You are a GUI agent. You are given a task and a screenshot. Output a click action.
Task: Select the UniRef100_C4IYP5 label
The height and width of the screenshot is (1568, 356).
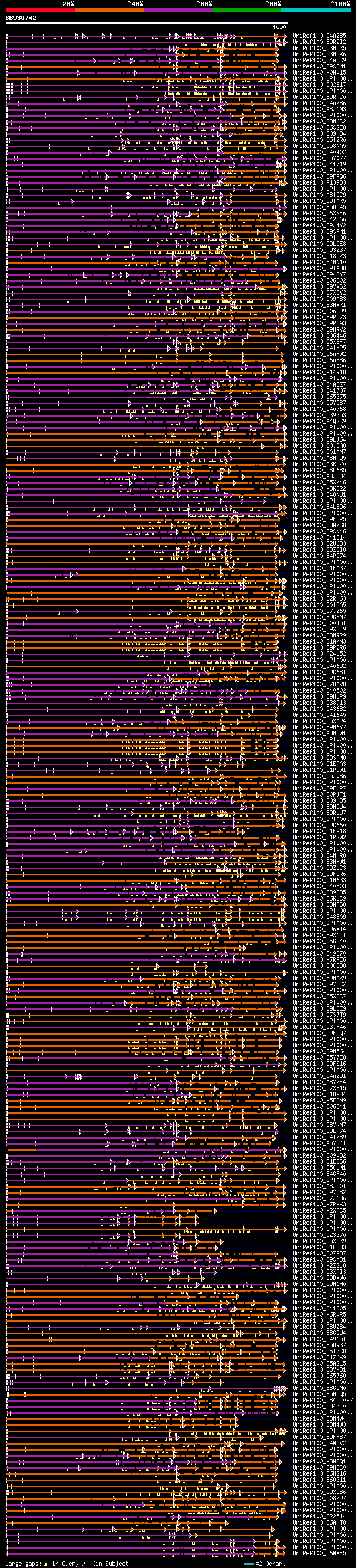click(x=319, y=348)
